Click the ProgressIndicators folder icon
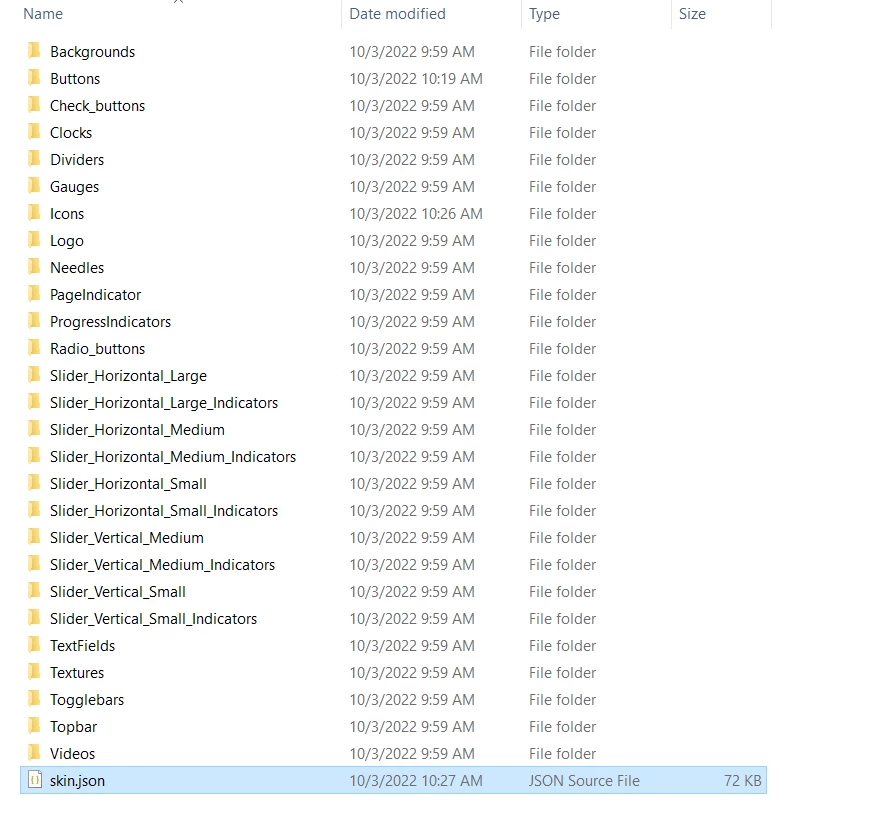The width and height of the screenshot is (873, 824). pyautogui.click(x=34, y=321)
